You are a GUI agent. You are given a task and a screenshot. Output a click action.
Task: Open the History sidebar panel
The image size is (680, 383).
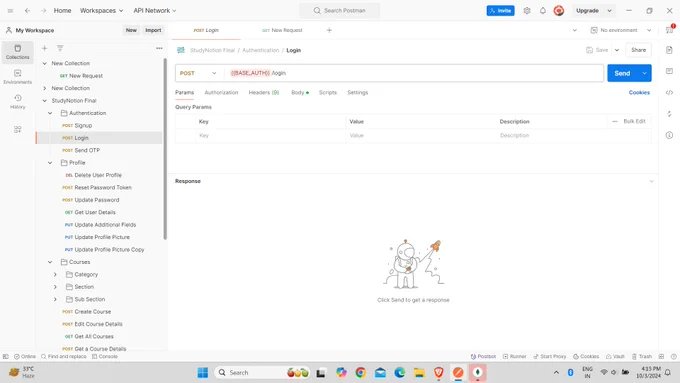click(17, 101)
